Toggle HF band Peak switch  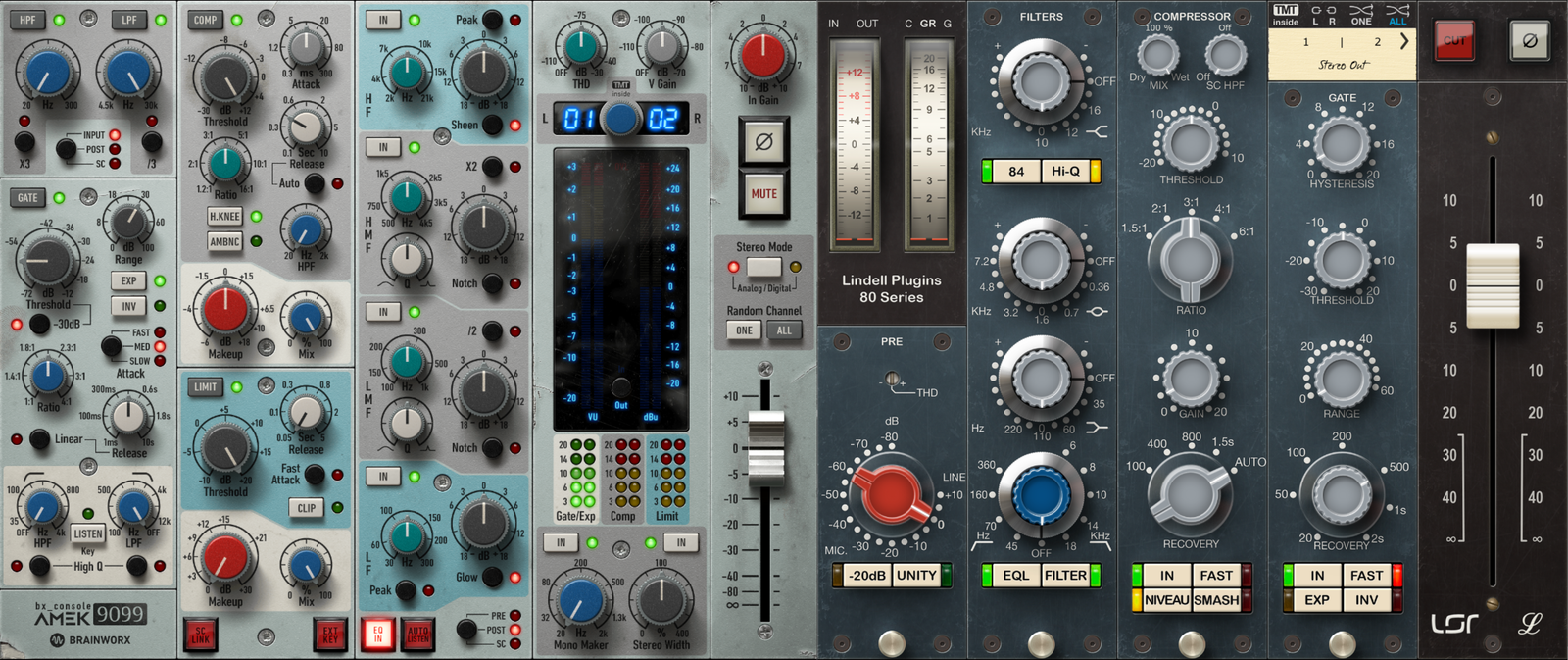point(493,19)
